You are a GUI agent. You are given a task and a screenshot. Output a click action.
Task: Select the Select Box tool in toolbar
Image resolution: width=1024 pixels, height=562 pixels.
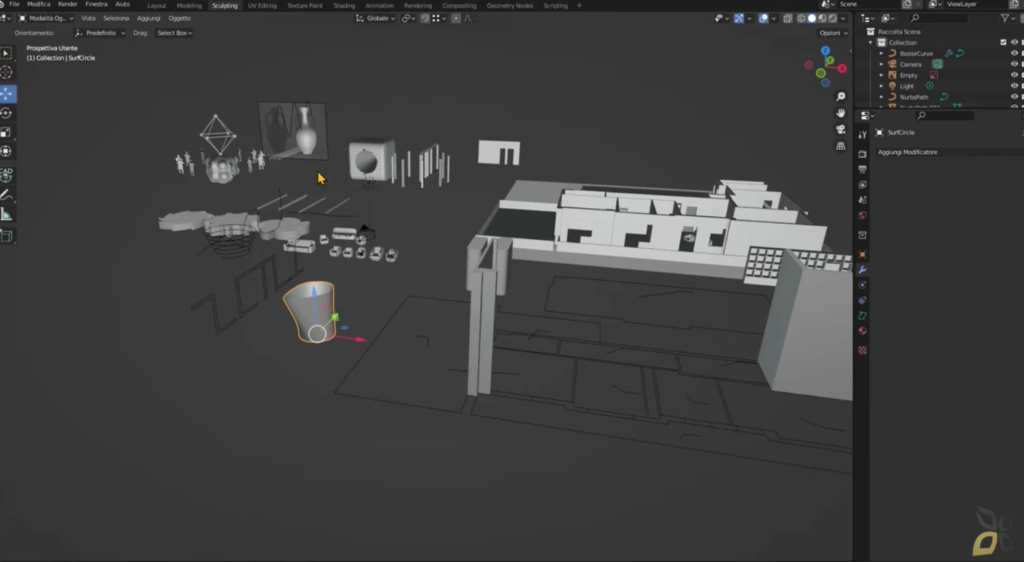click(x=7, y=54)
